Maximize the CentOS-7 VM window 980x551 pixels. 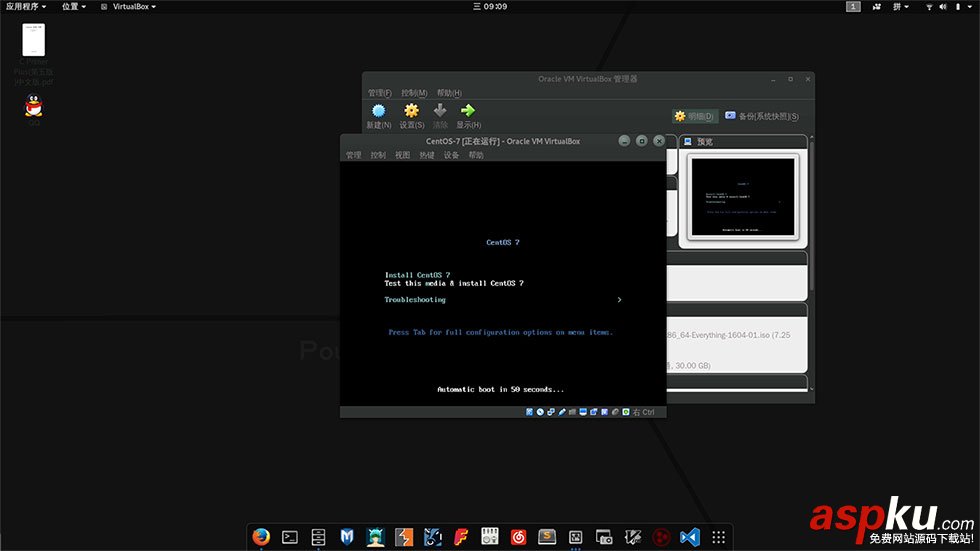(641, 141)
